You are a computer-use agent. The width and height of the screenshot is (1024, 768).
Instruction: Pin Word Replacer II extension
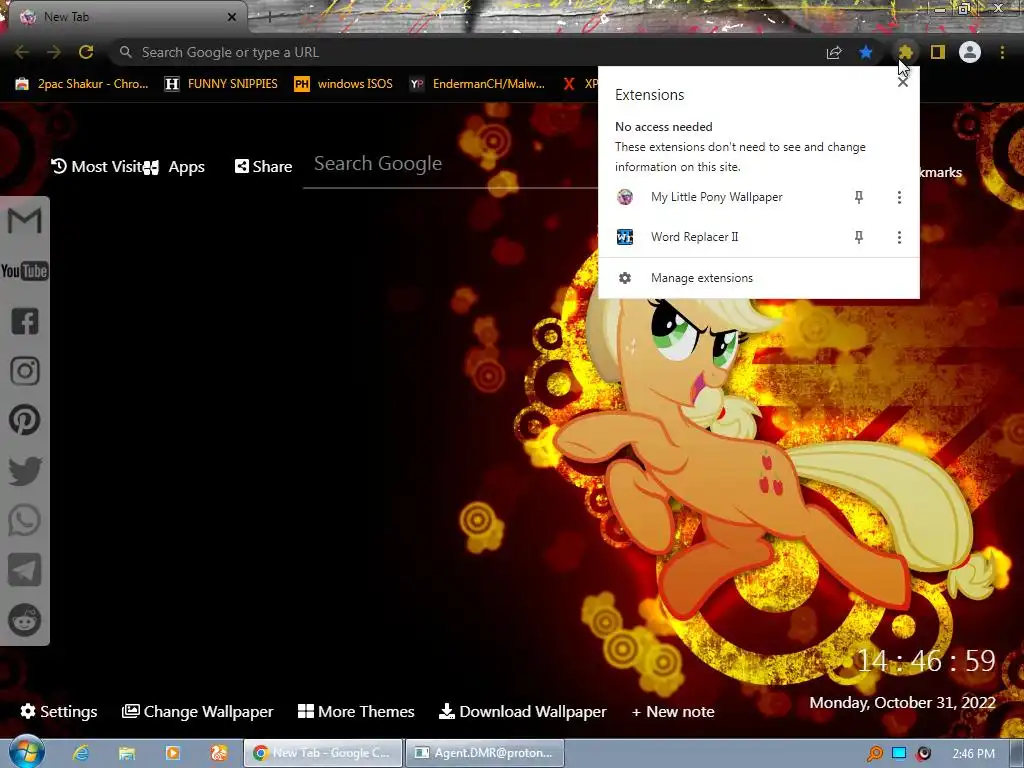point(859,237)
